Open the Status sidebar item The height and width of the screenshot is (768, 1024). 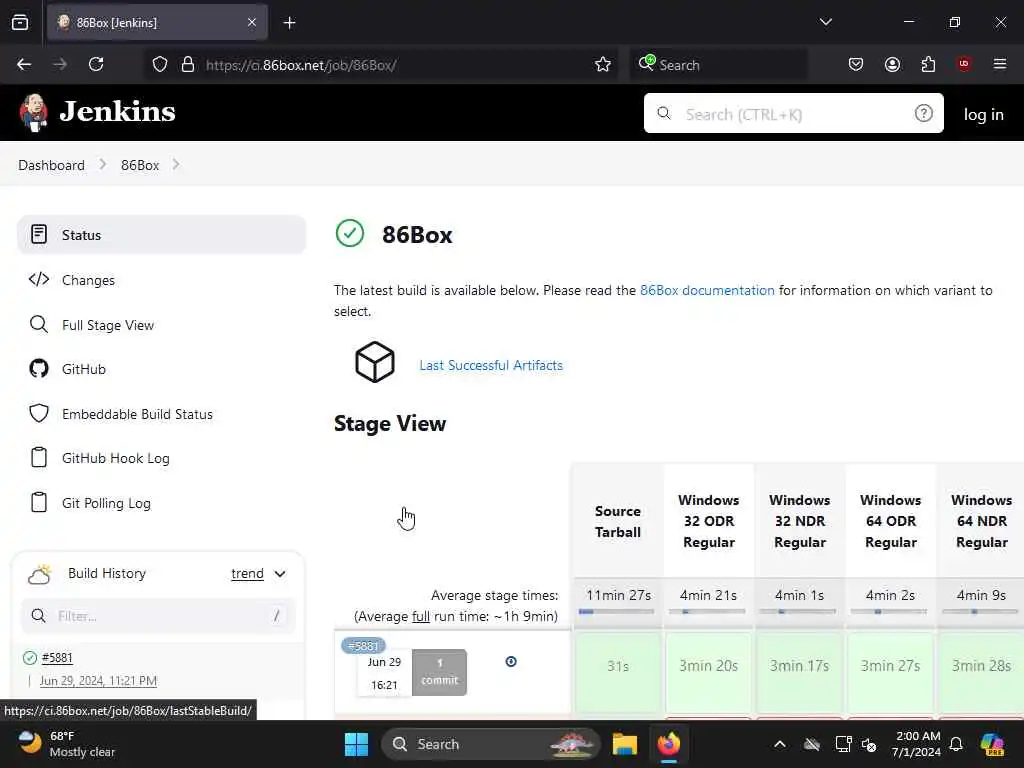161,234
